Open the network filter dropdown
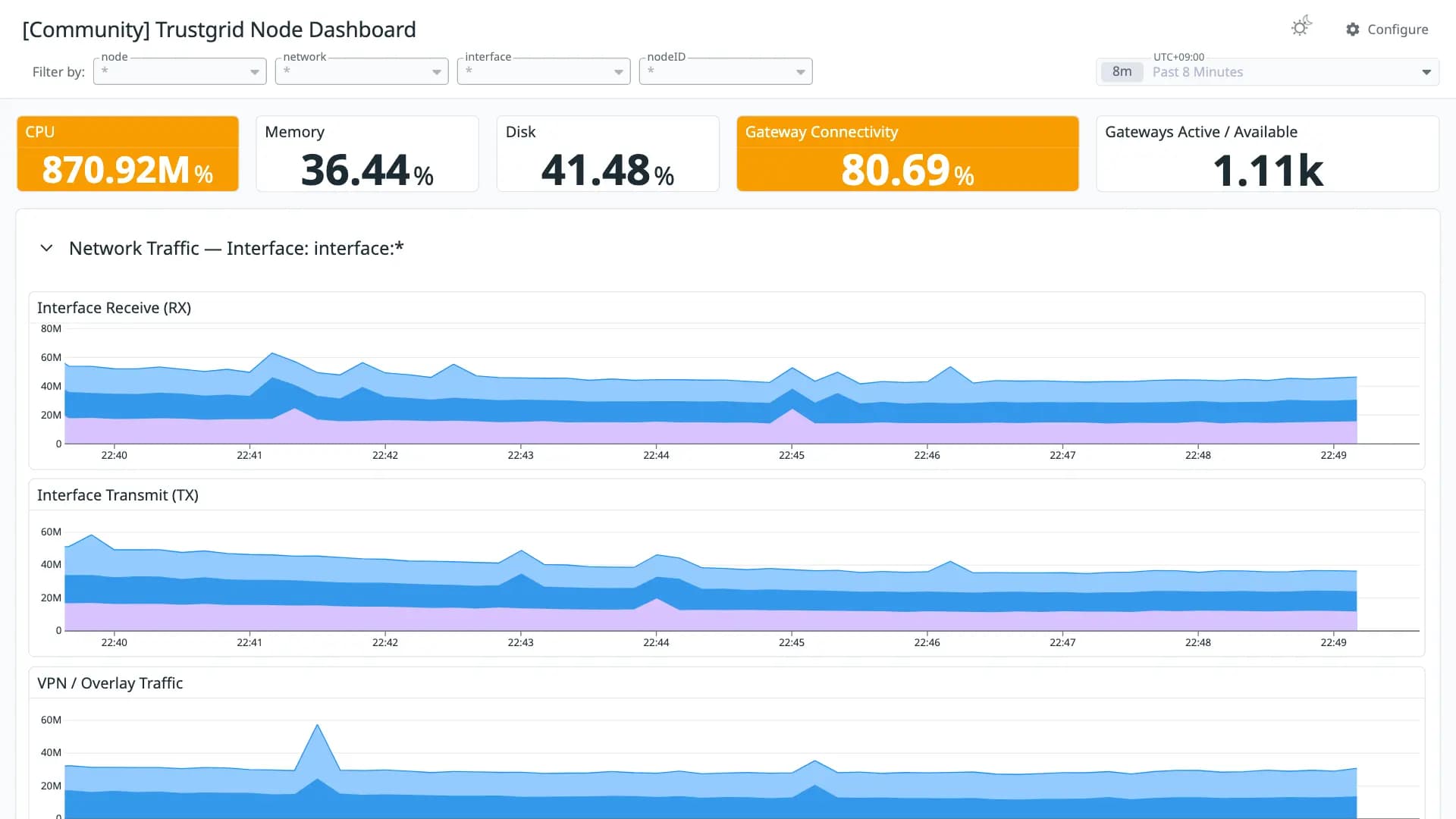1456x819 pixels. coord(362,71)
